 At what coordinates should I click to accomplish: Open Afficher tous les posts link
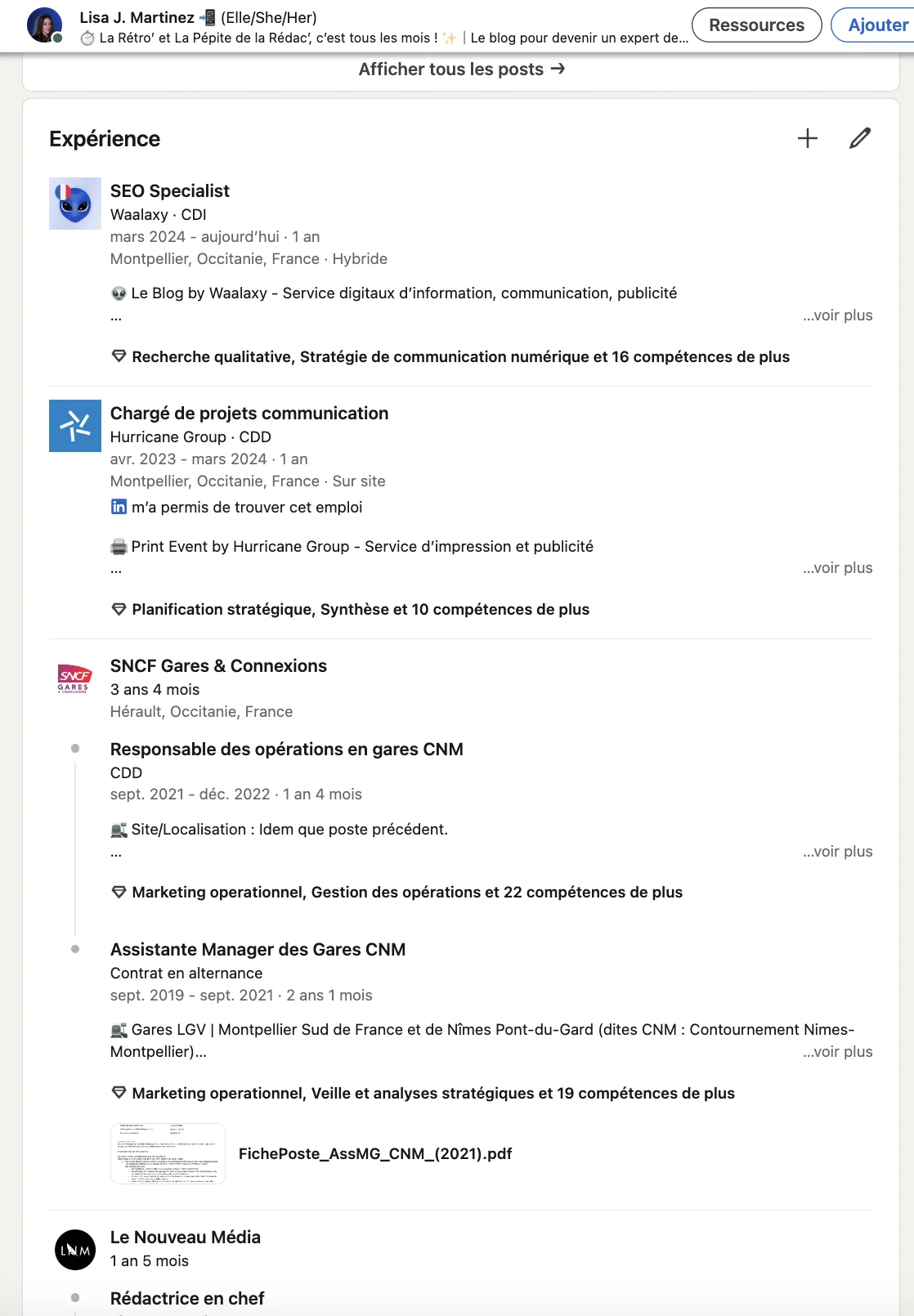click(462, 69)
